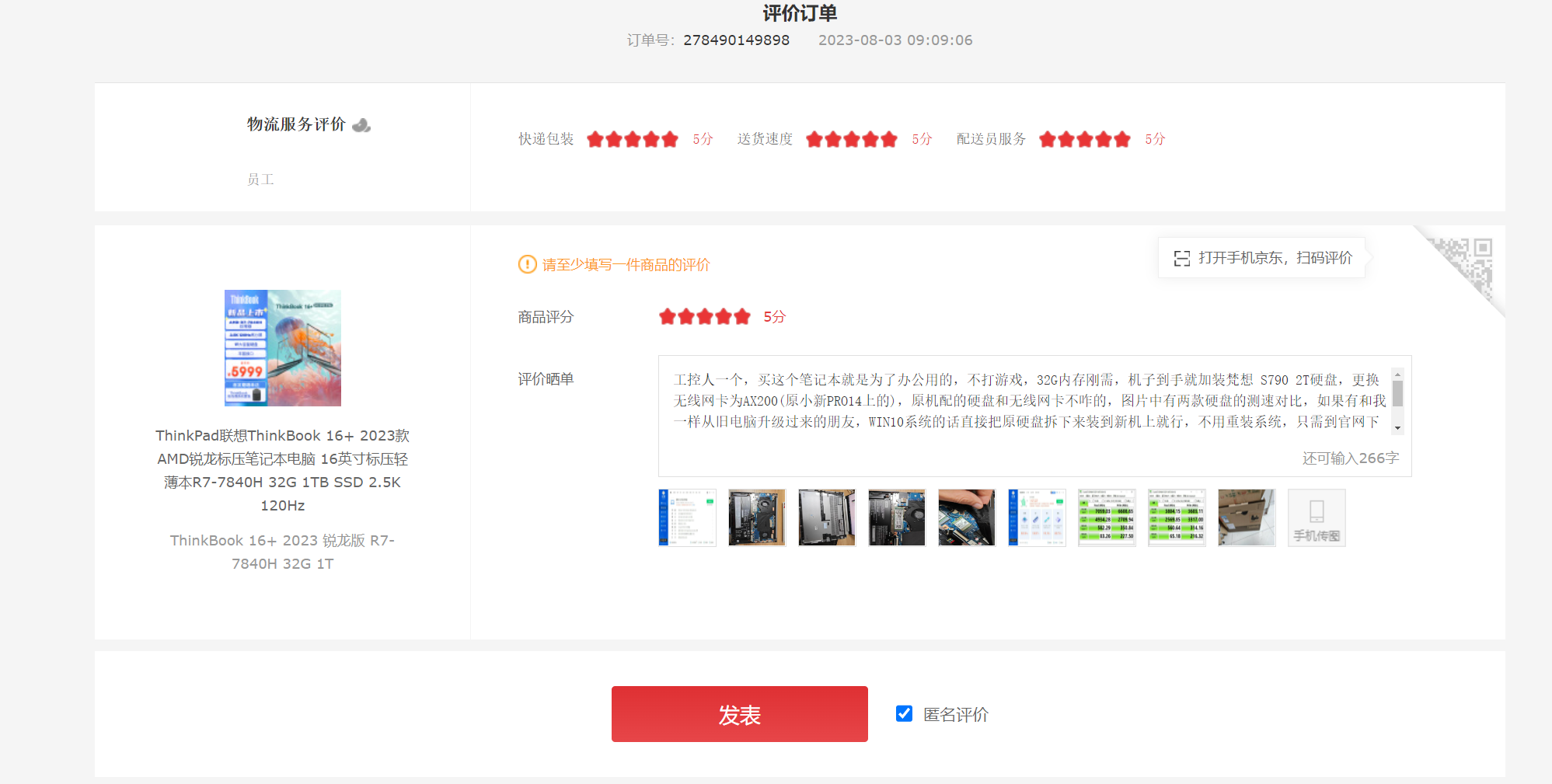Screen dimensions: 1552x784
Task: Click the second star of 快递包装 rating
Action: point(614,139)
